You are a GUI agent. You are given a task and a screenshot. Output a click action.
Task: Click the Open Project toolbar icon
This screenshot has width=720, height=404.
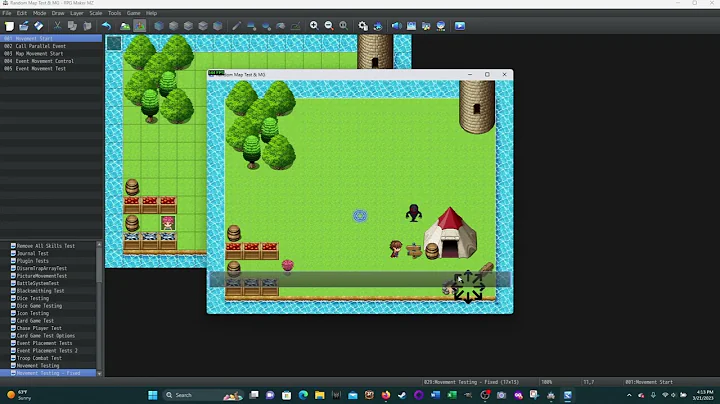24,26
